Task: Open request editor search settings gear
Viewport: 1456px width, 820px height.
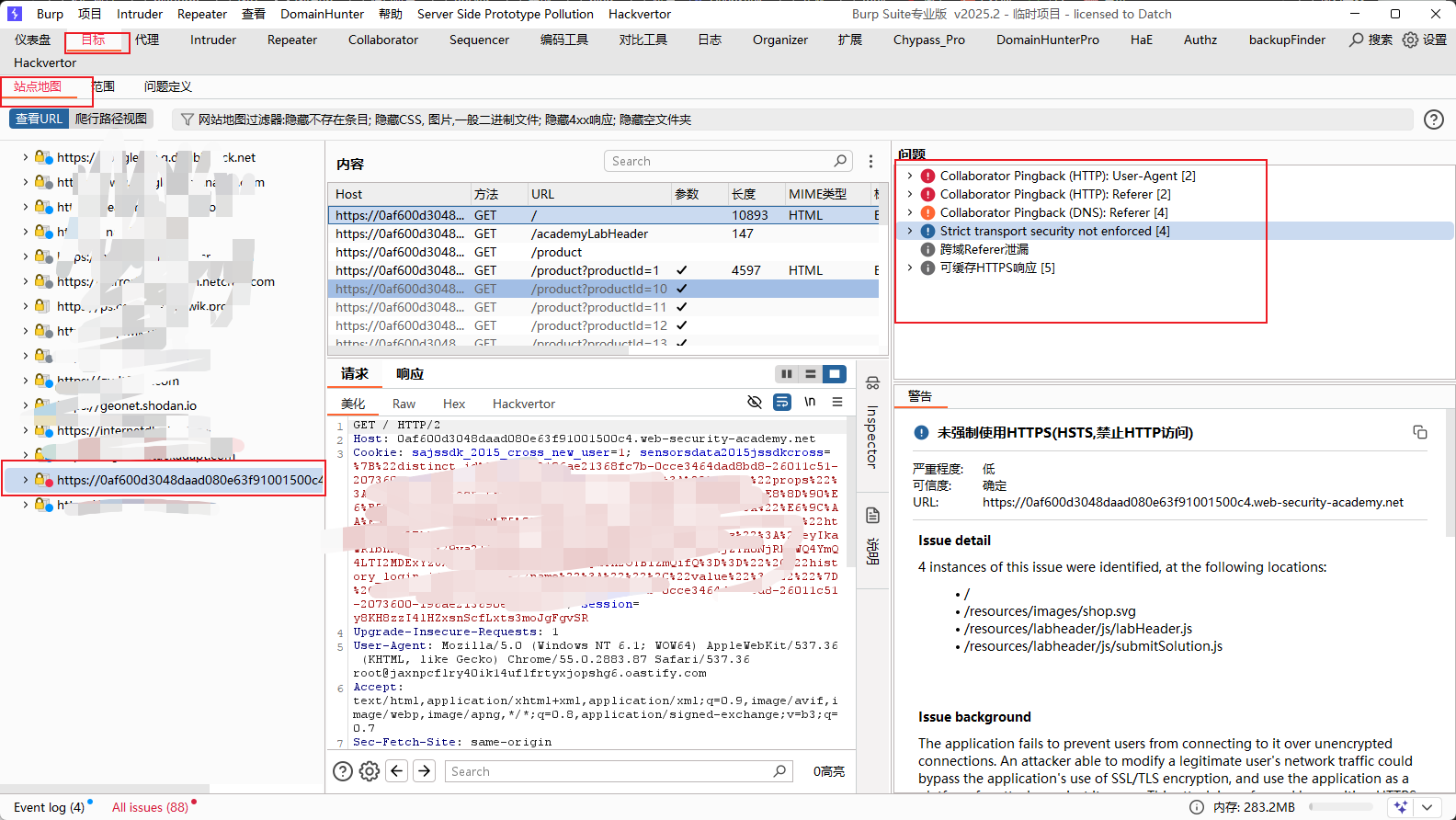Action: point(370,771)
